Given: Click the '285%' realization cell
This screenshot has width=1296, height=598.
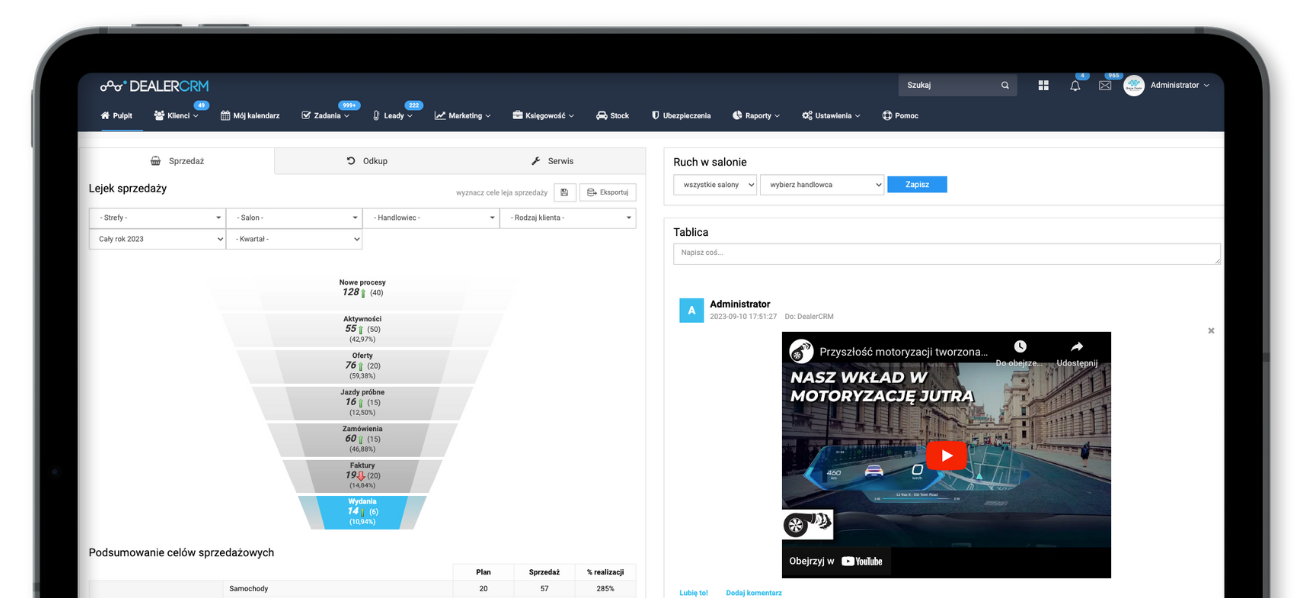Looking at the screenshot, I should coord(605,589).
